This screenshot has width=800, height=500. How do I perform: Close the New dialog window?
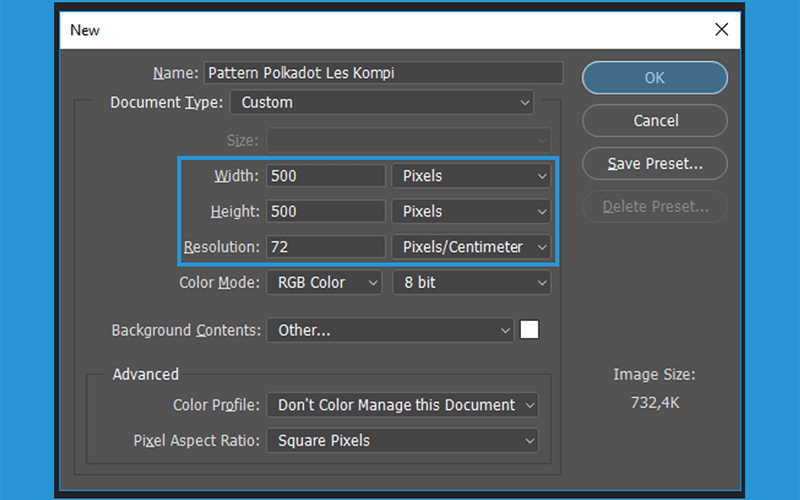click(x=721, y=29)
